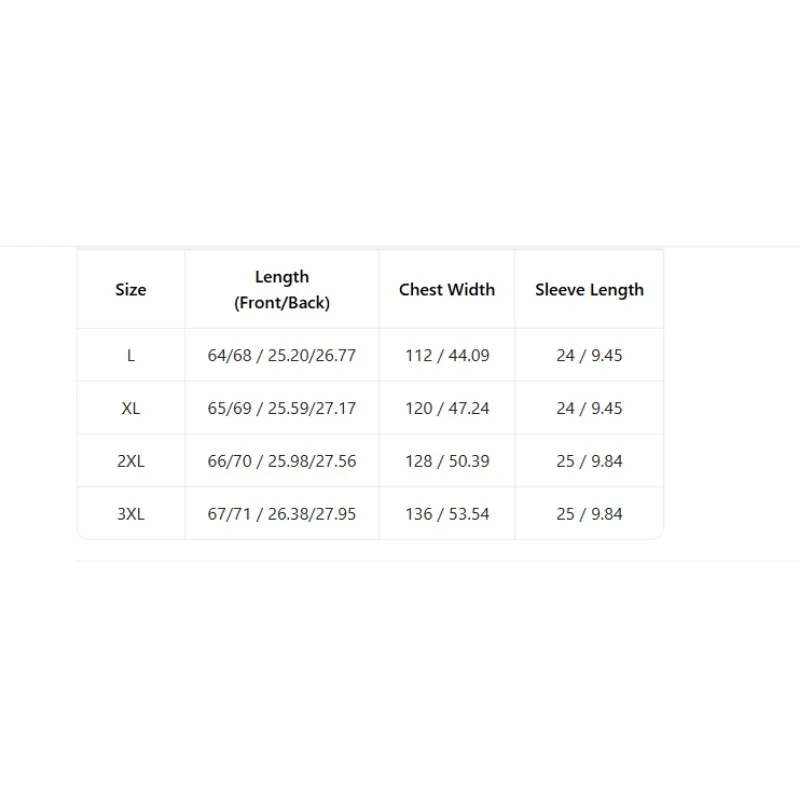Select the 3XL size cell
Viewport: 800px width, 800px height.
coord(131,513)
